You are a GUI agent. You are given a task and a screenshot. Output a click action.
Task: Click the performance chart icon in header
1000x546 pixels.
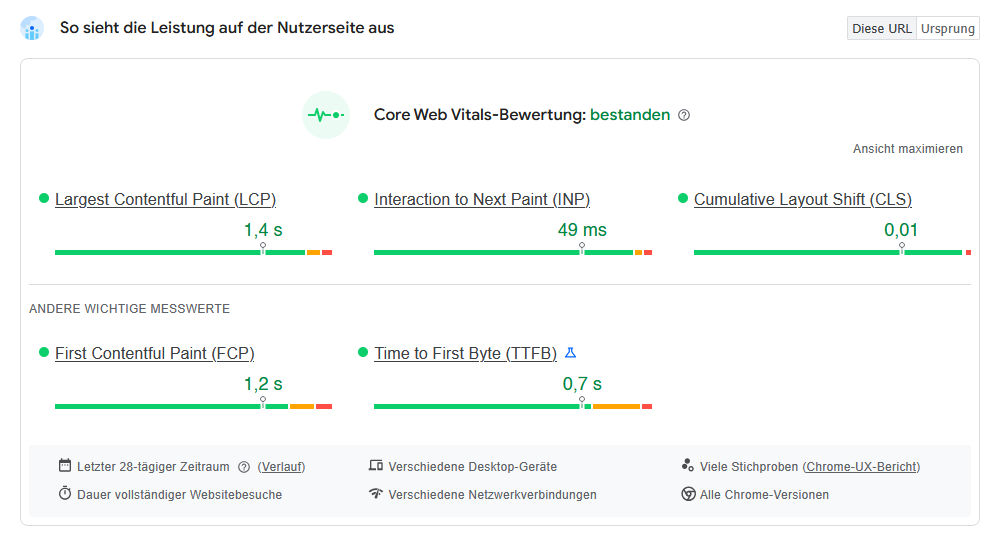coord(32,28)
